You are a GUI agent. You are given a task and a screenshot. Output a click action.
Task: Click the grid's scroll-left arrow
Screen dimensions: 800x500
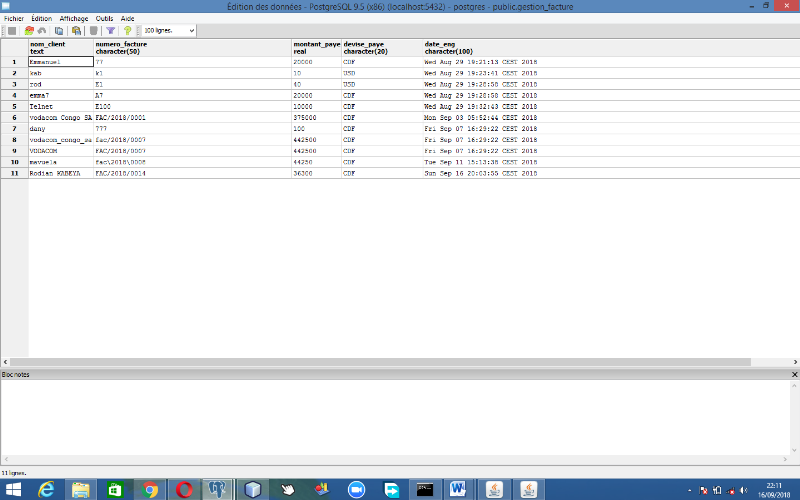point(5,362)
